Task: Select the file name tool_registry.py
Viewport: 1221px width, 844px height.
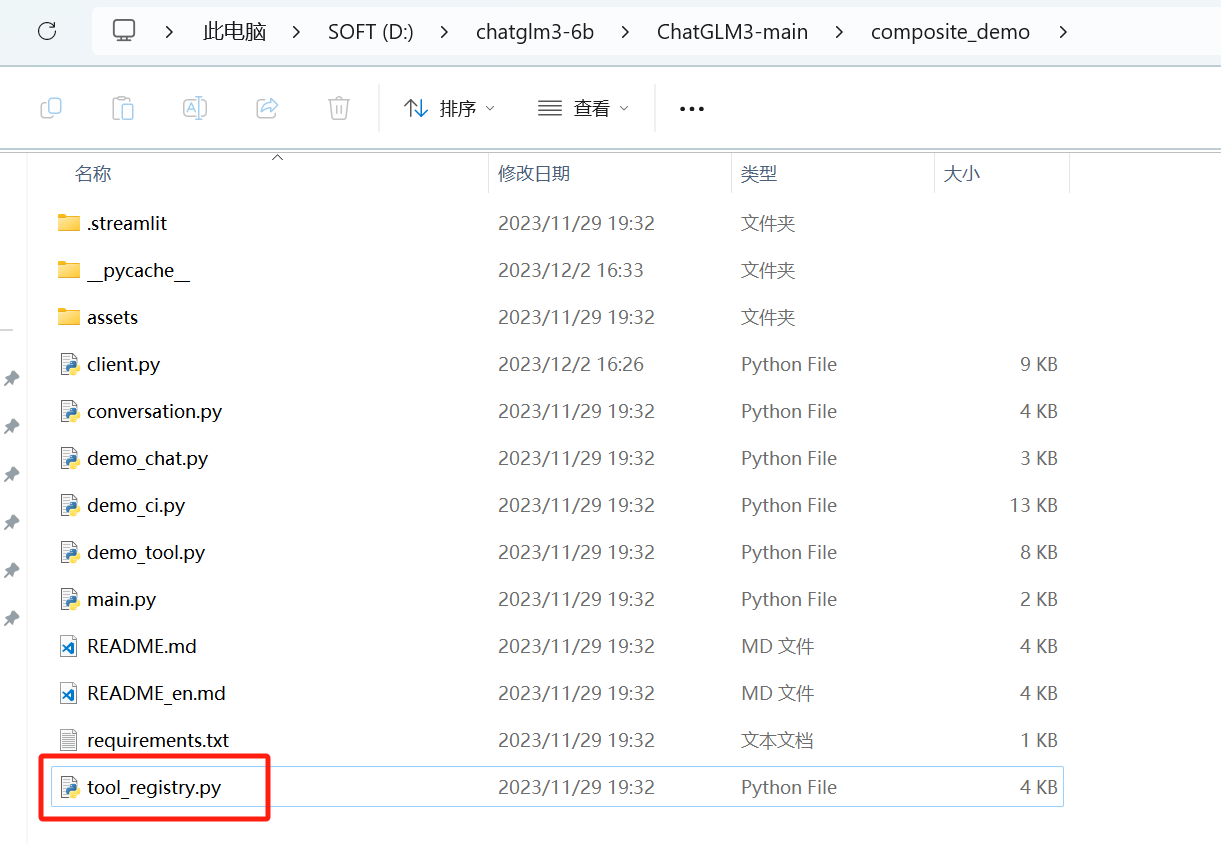Action: pos(154,787)
